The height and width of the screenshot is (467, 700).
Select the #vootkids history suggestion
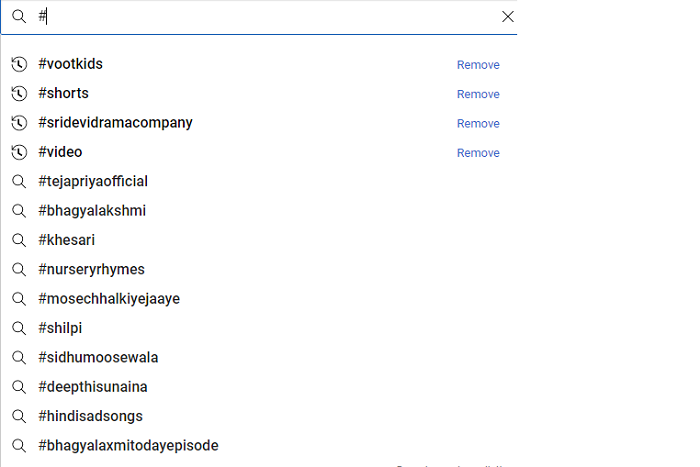point(71,64)
